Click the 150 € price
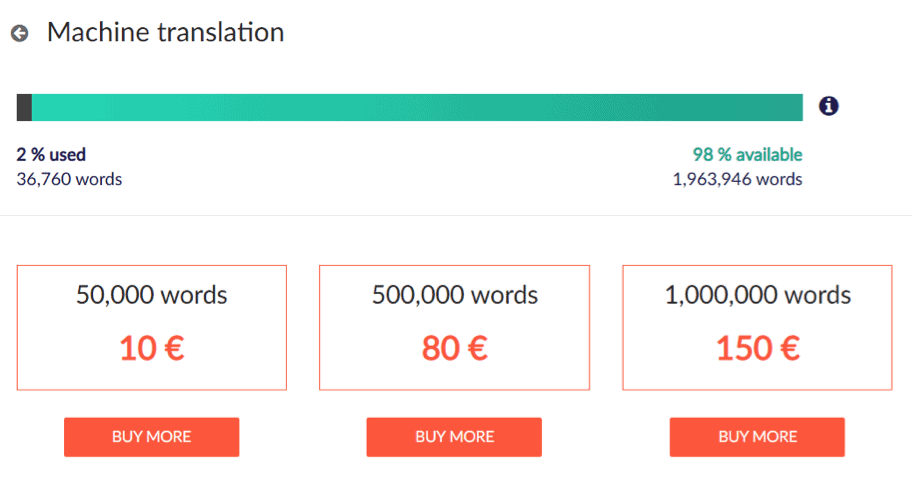Viewport: 913px width, 487px height. point(758,348)
